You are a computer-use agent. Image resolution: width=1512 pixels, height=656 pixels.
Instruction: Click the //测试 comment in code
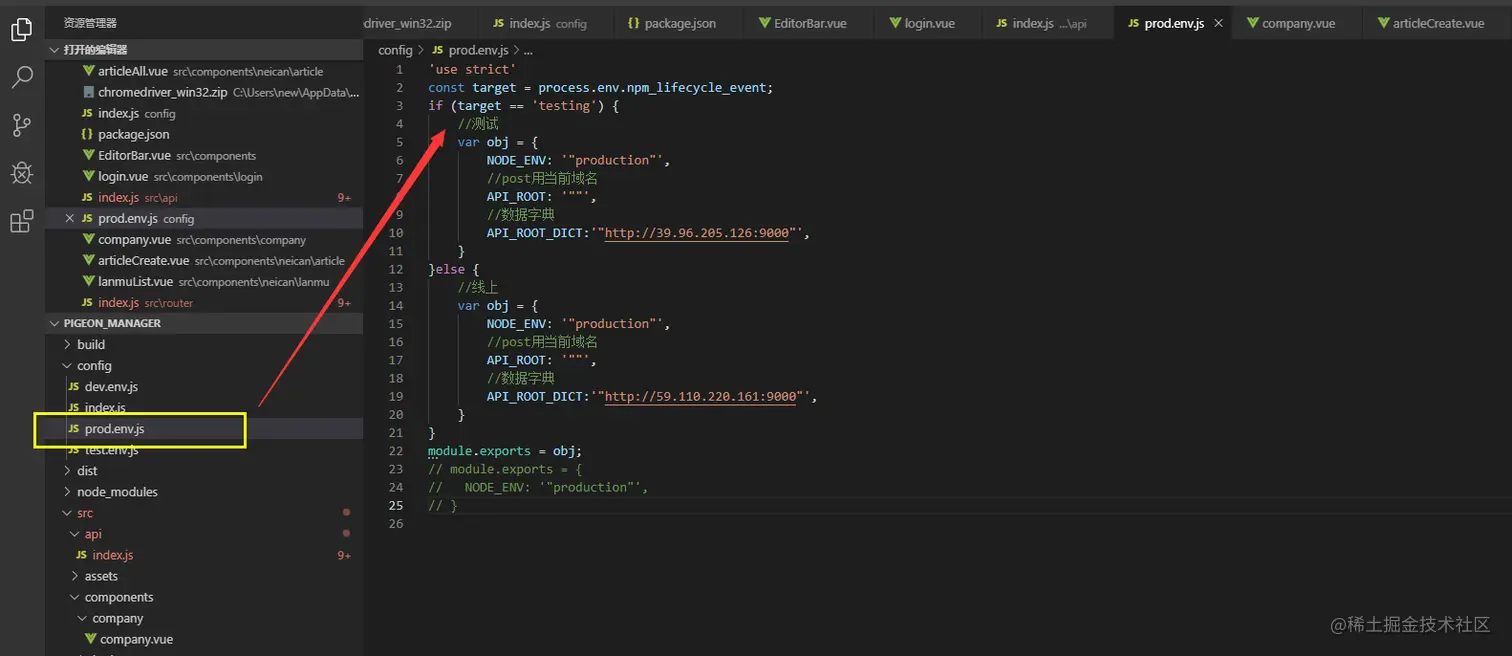(x=478, y=124)
